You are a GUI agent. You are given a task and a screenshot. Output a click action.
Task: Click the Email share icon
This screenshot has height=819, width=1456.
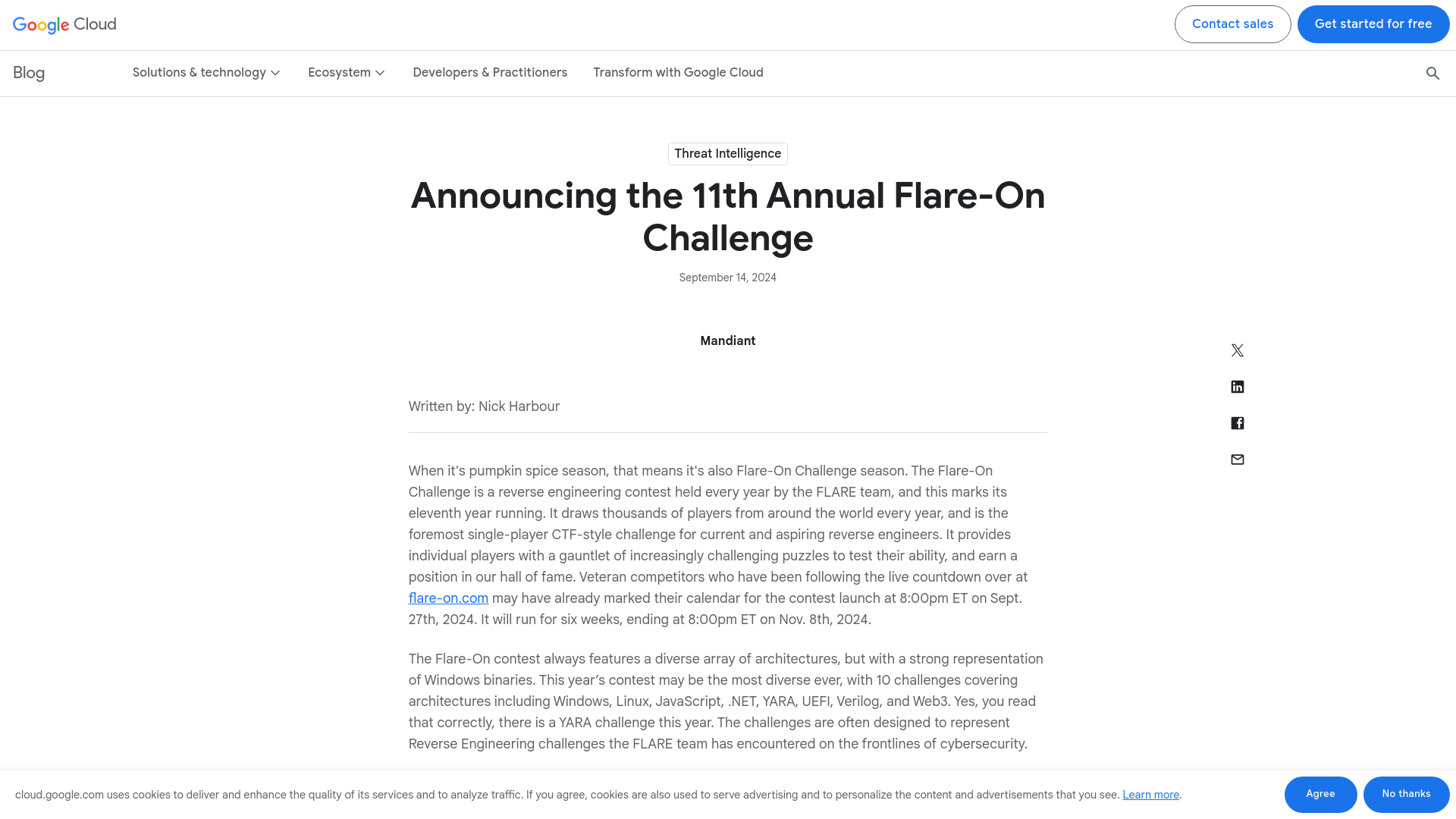tap(1237, 459)
